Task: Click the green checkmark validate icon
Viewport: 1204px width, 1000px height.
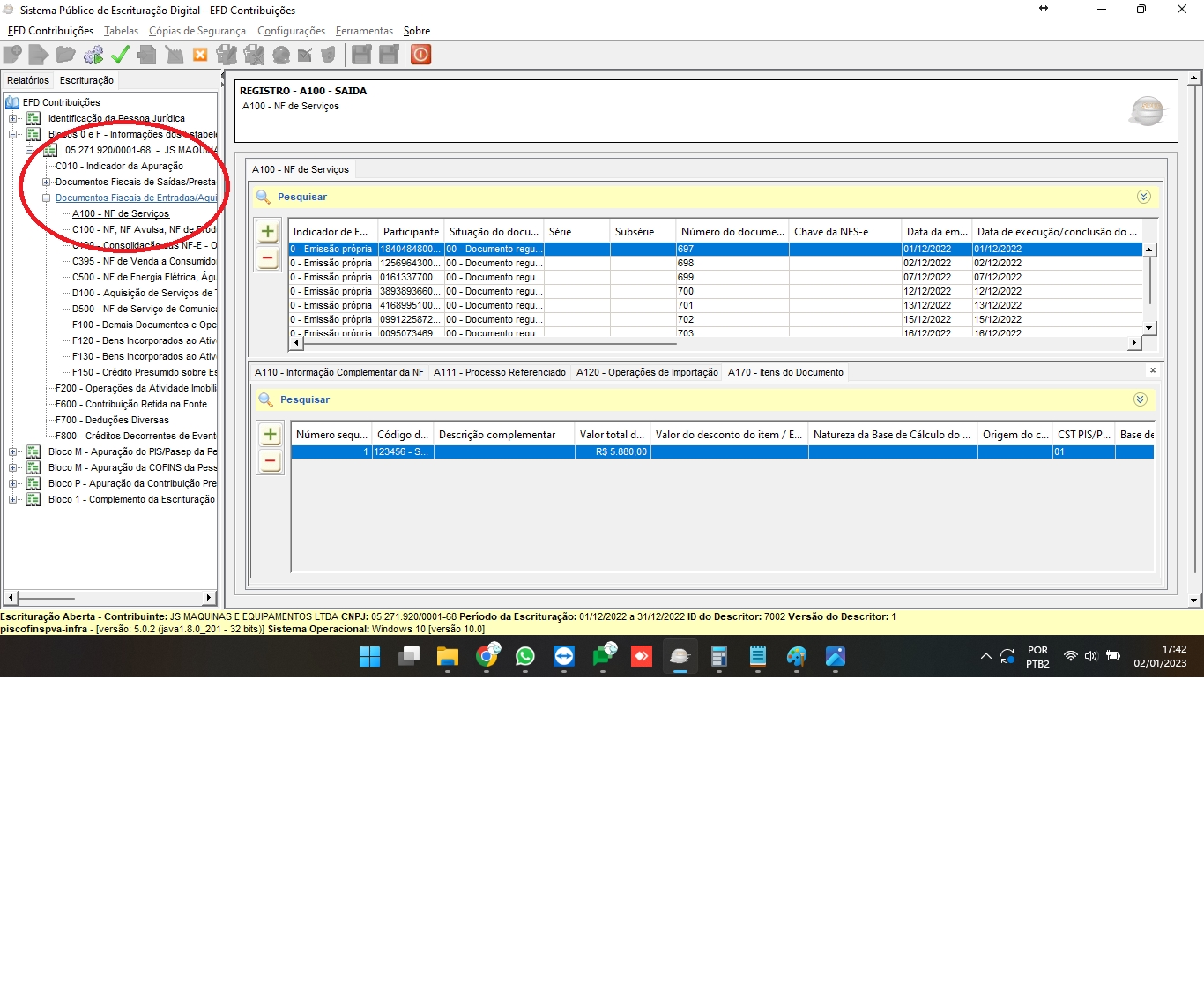Action: (120, 56)
